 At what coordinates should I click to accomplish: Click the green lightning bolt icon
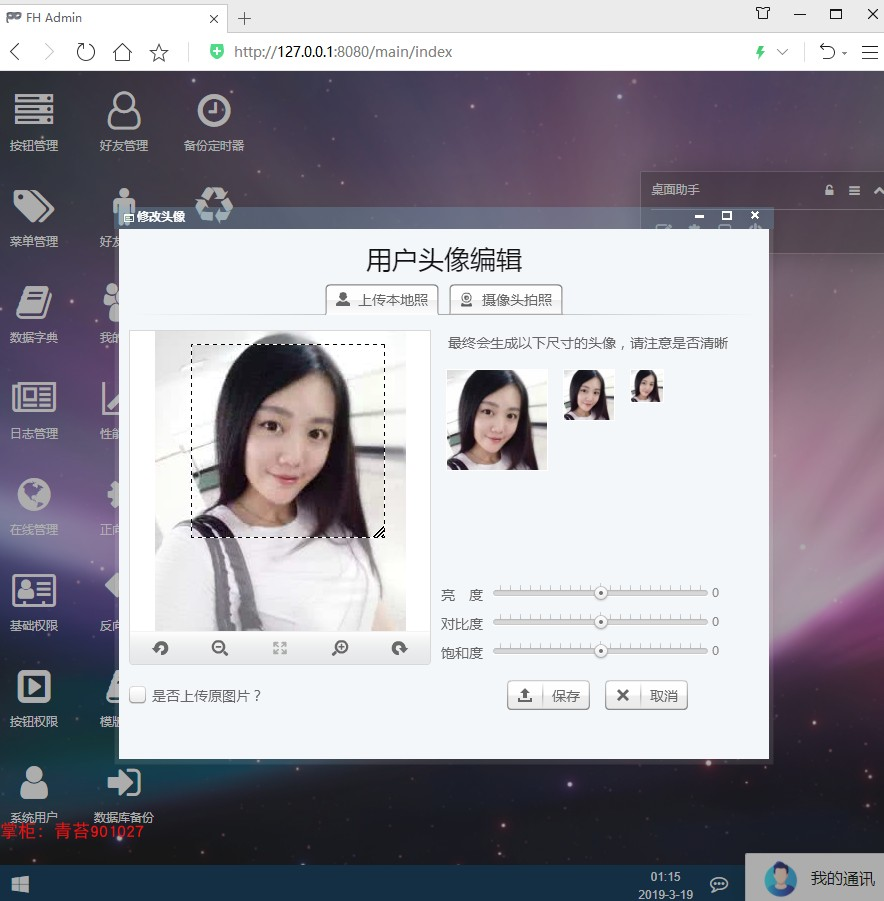pyautogui.click(x=760, y=52)
